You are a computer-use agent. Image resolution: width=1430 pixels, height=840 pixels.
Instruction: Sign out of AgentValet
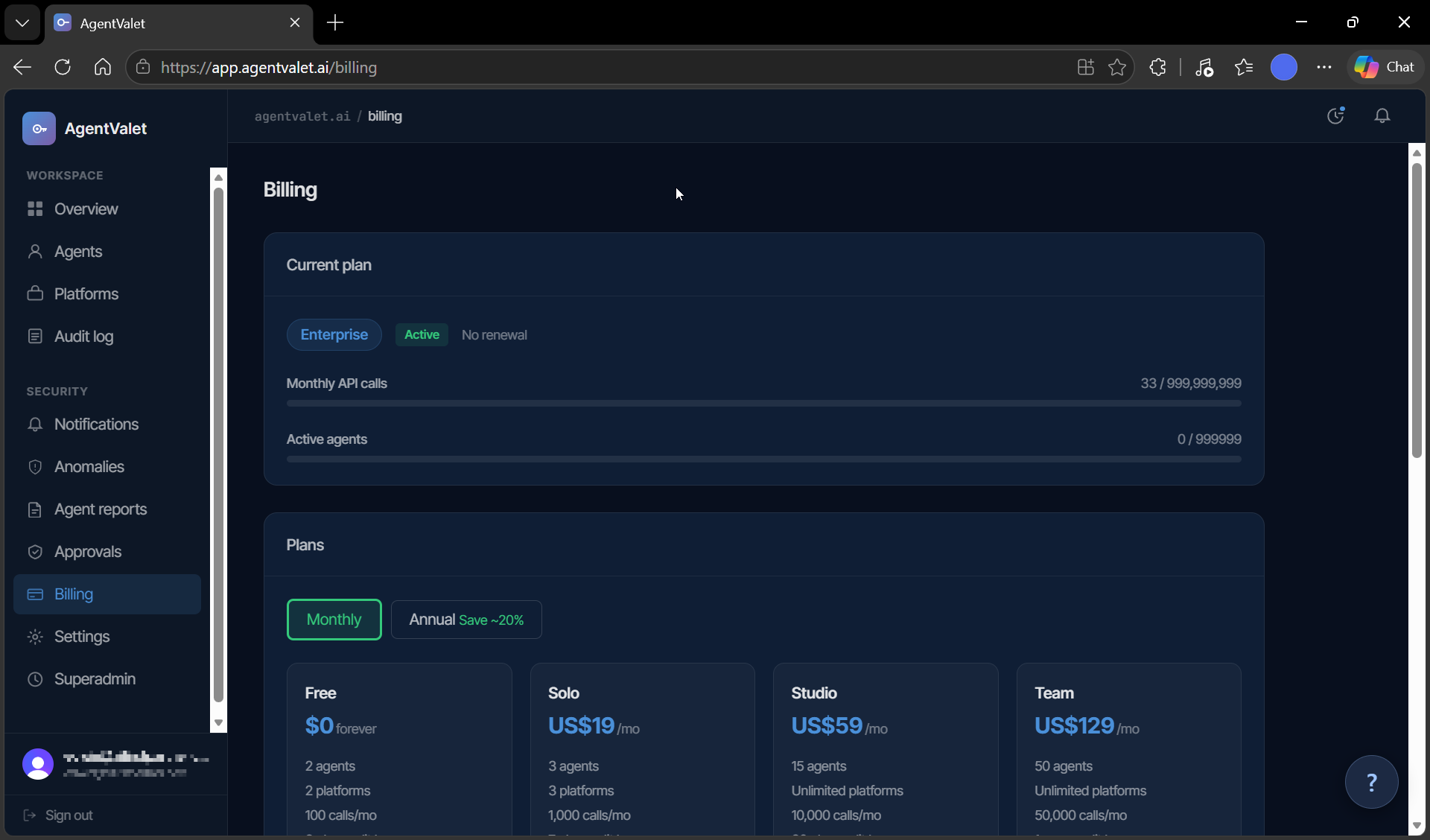pyautogui.click(x=59, y=815)
